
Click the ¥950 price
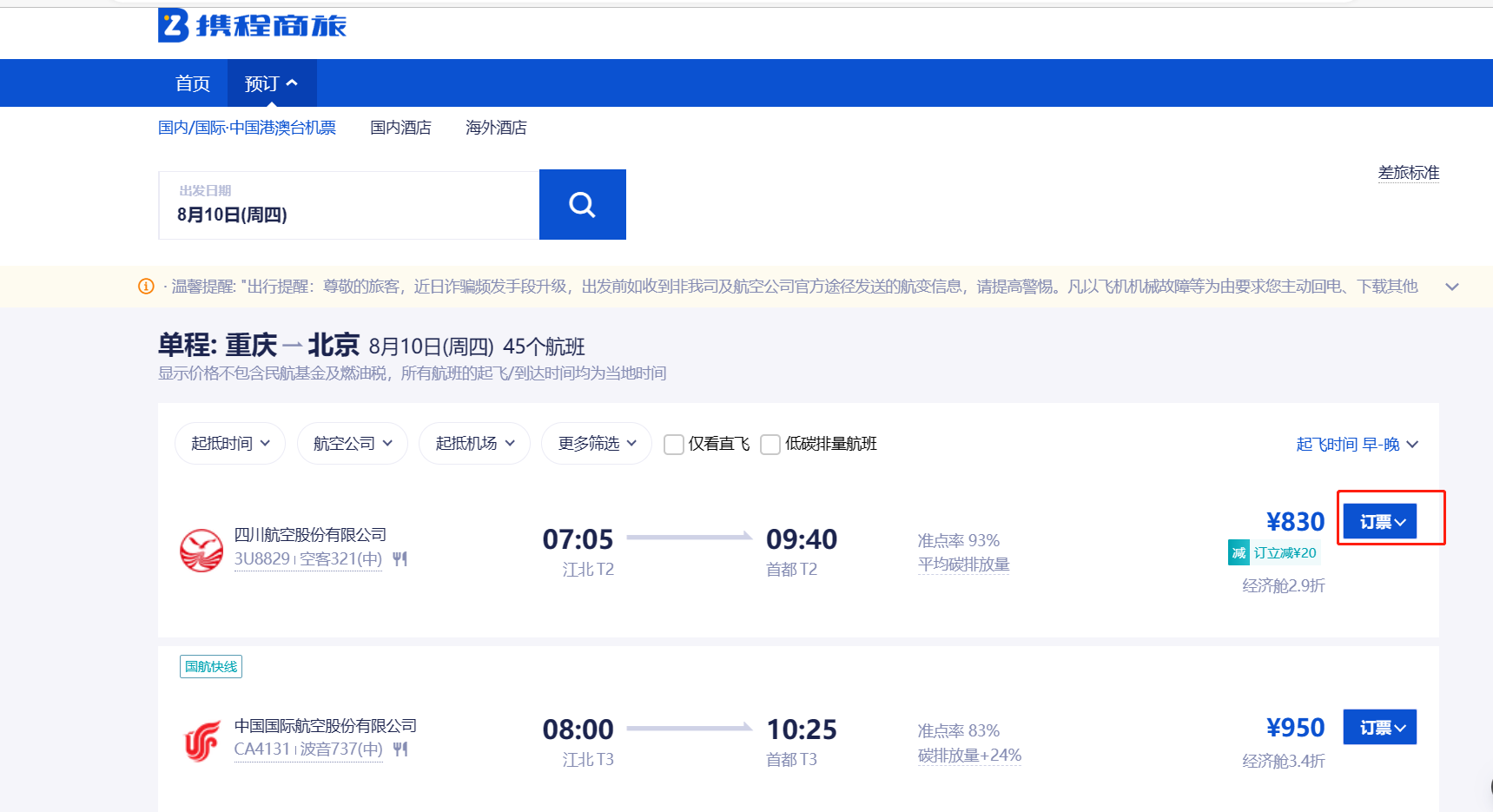pos(1296,727)
